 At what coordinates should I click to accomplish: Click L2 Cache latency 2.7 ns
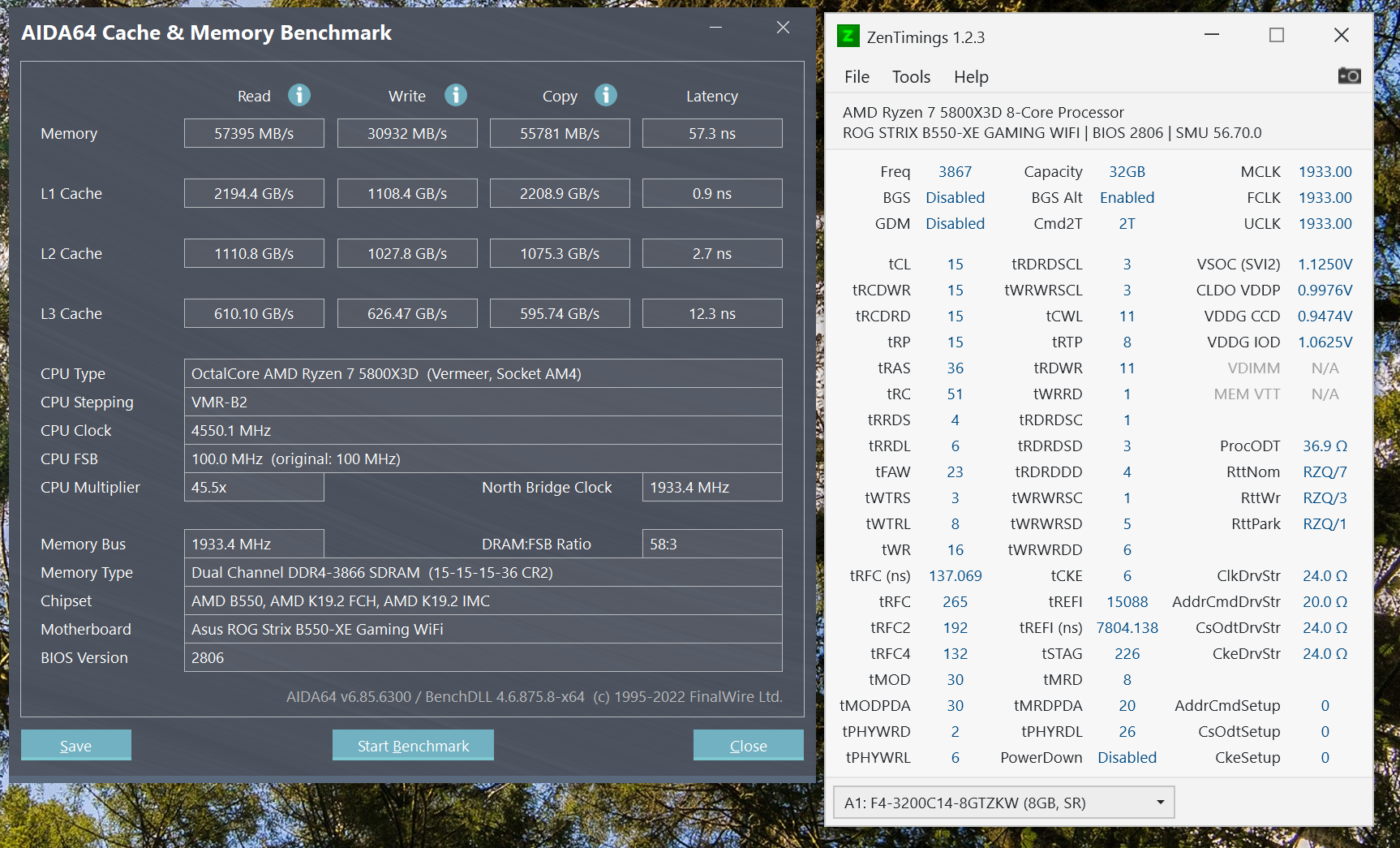[x=712, y=253]
